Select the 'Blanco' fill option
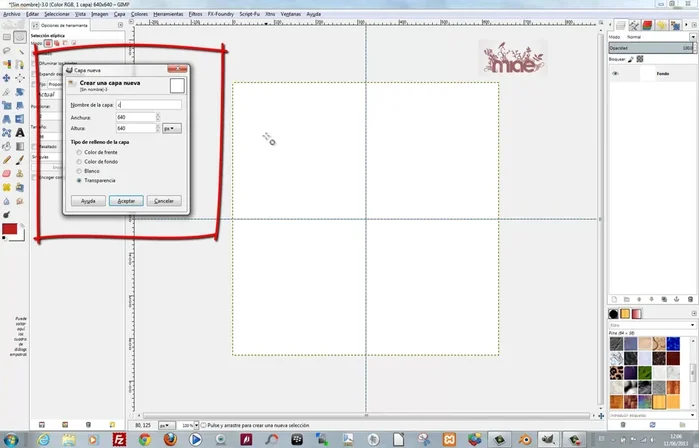 80,171
